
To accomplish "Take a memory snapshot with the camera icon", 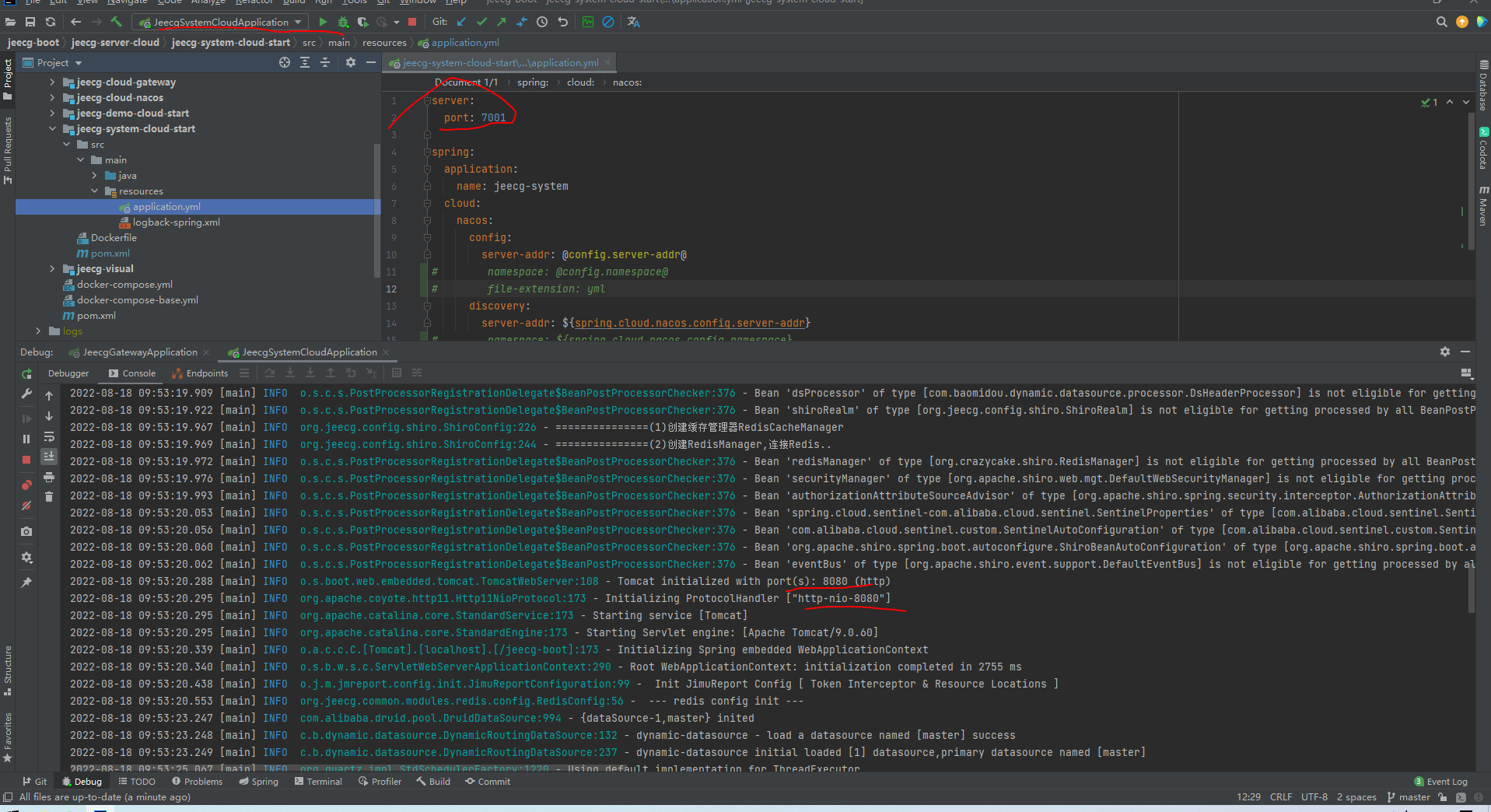I will [26, 531].
